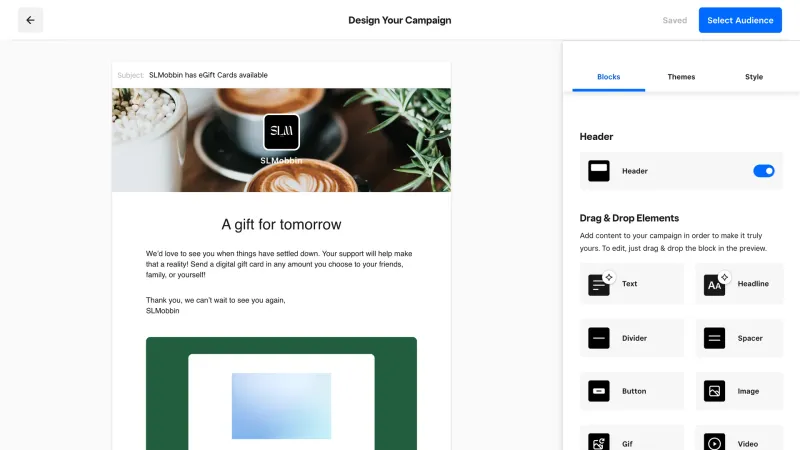Click the 'Design Your Campaign' title
This screenshot has height=450, width=800.
pos(399,20)
